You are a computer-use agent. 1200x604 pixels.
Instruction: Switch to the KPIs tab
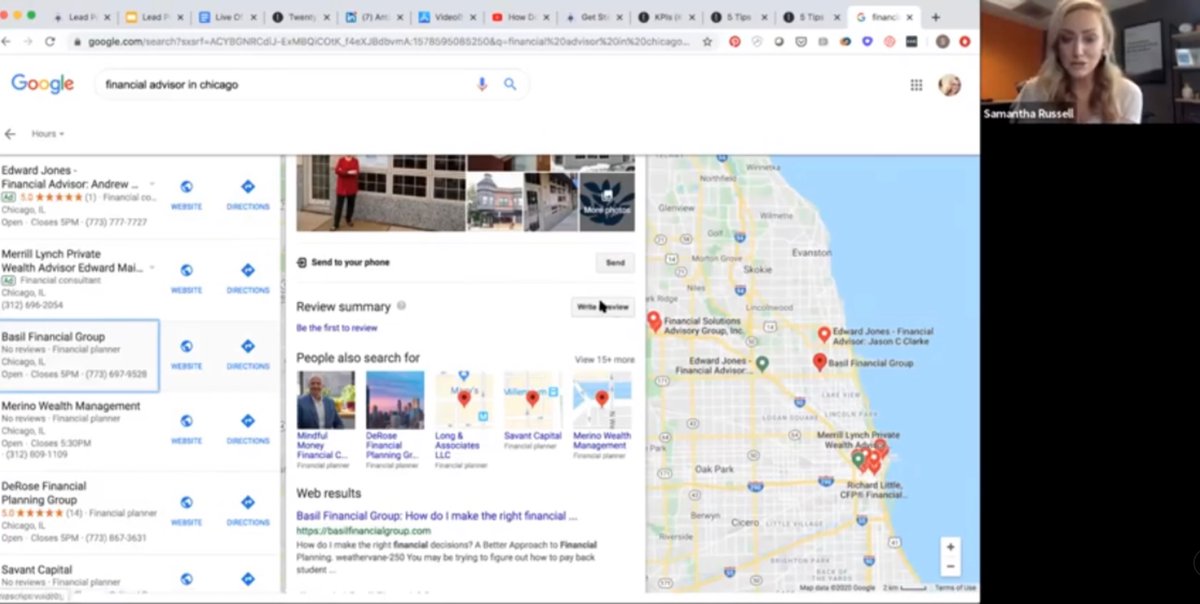[x=664, y=17]
